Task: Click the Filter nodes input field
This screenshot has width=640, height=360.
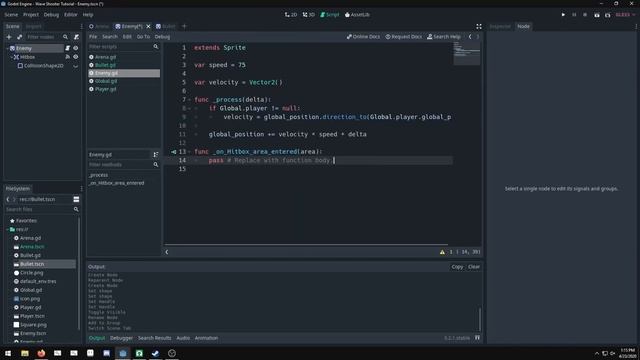Action: point(44,37)
